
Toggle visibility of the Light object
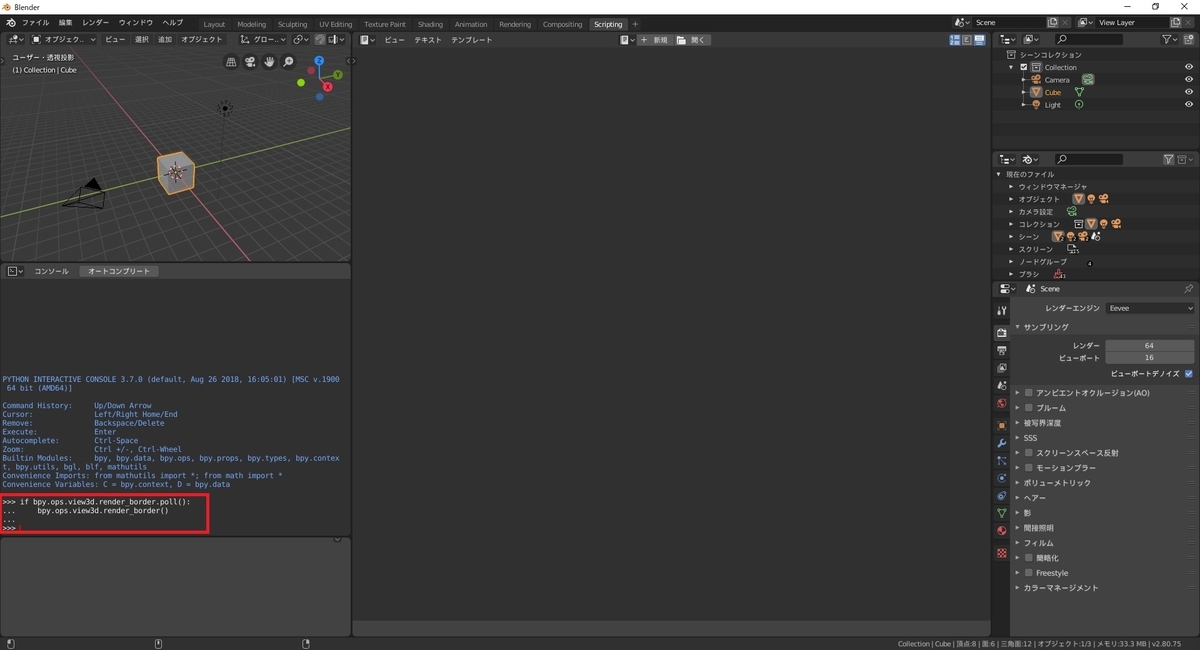1189,104
